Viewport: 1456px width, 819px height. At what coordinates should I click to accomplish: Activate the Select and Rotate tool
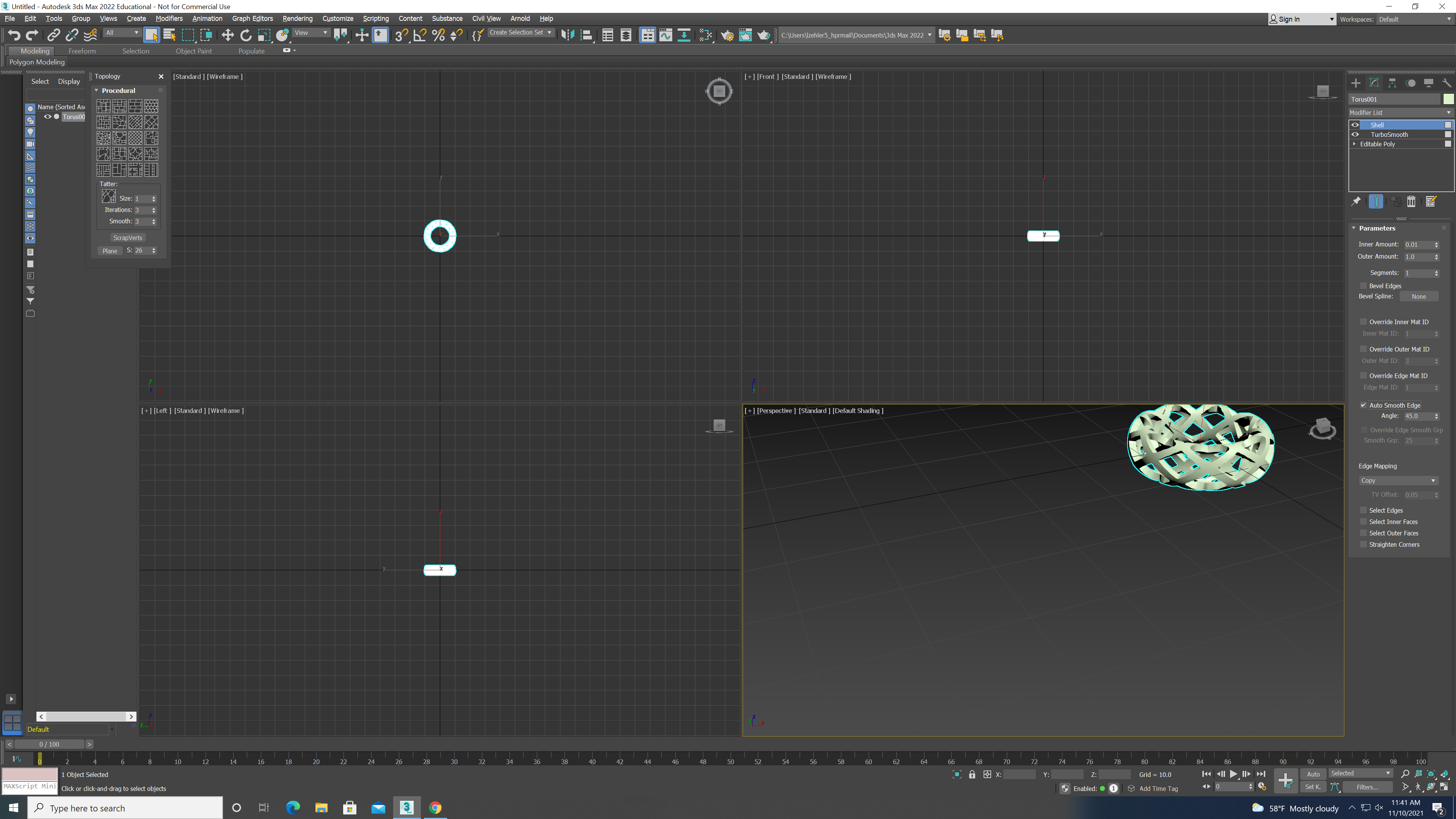tap(246, 35)
